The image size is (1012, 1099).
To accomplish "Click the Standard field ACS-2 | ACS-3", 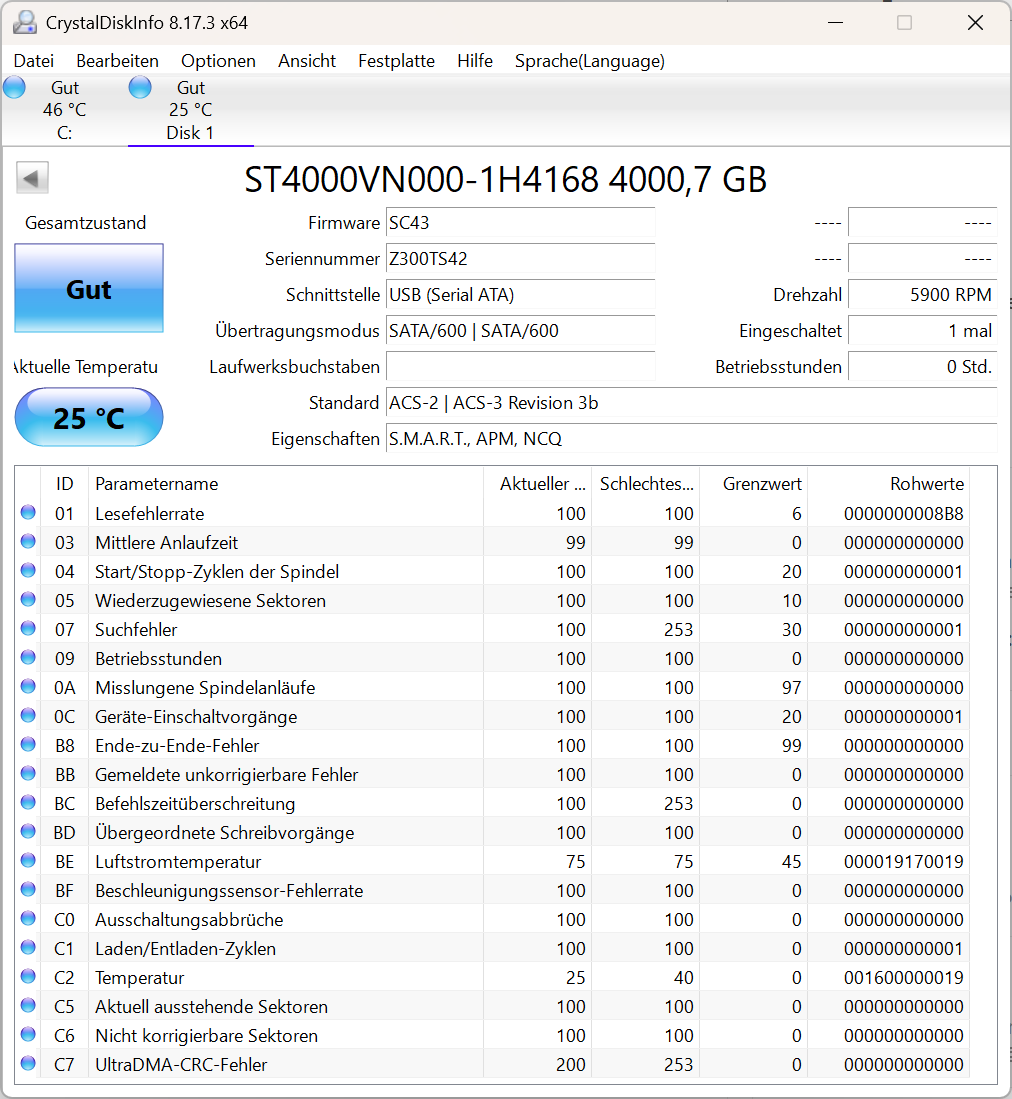I will (x=691, y=403).
